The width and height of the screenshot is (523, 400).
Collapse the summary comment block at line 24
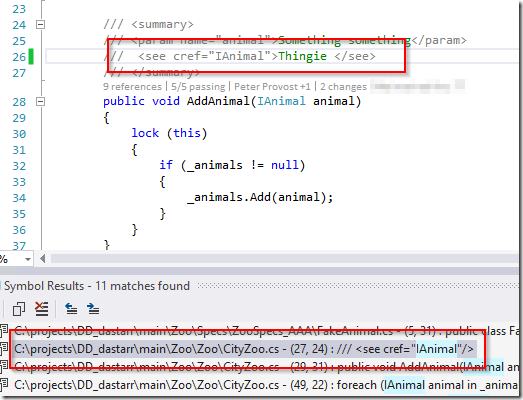click(x=40, y=24)
